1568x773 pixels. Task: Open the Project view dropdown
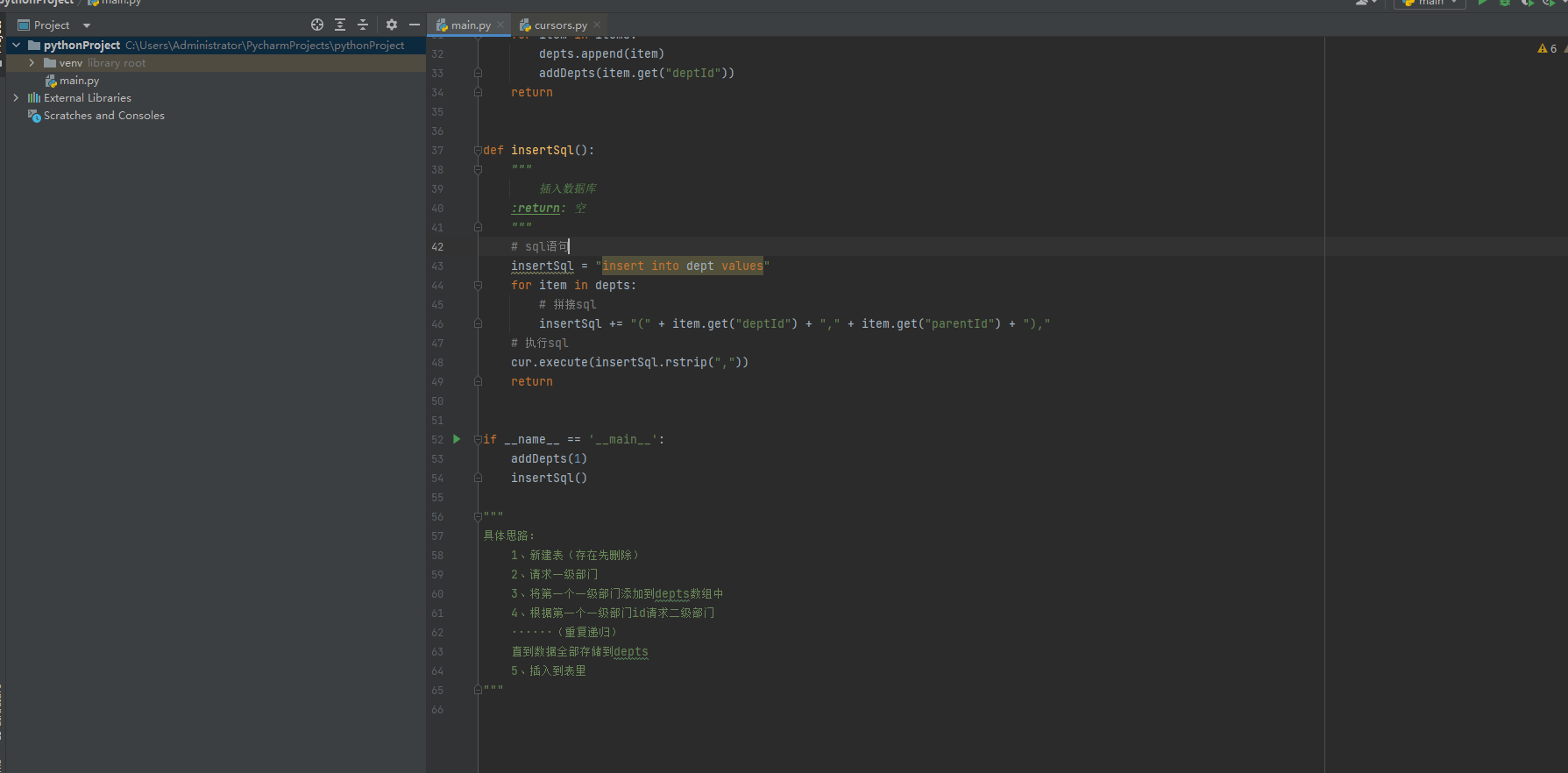pyautogui.click(x=87, y=25)
